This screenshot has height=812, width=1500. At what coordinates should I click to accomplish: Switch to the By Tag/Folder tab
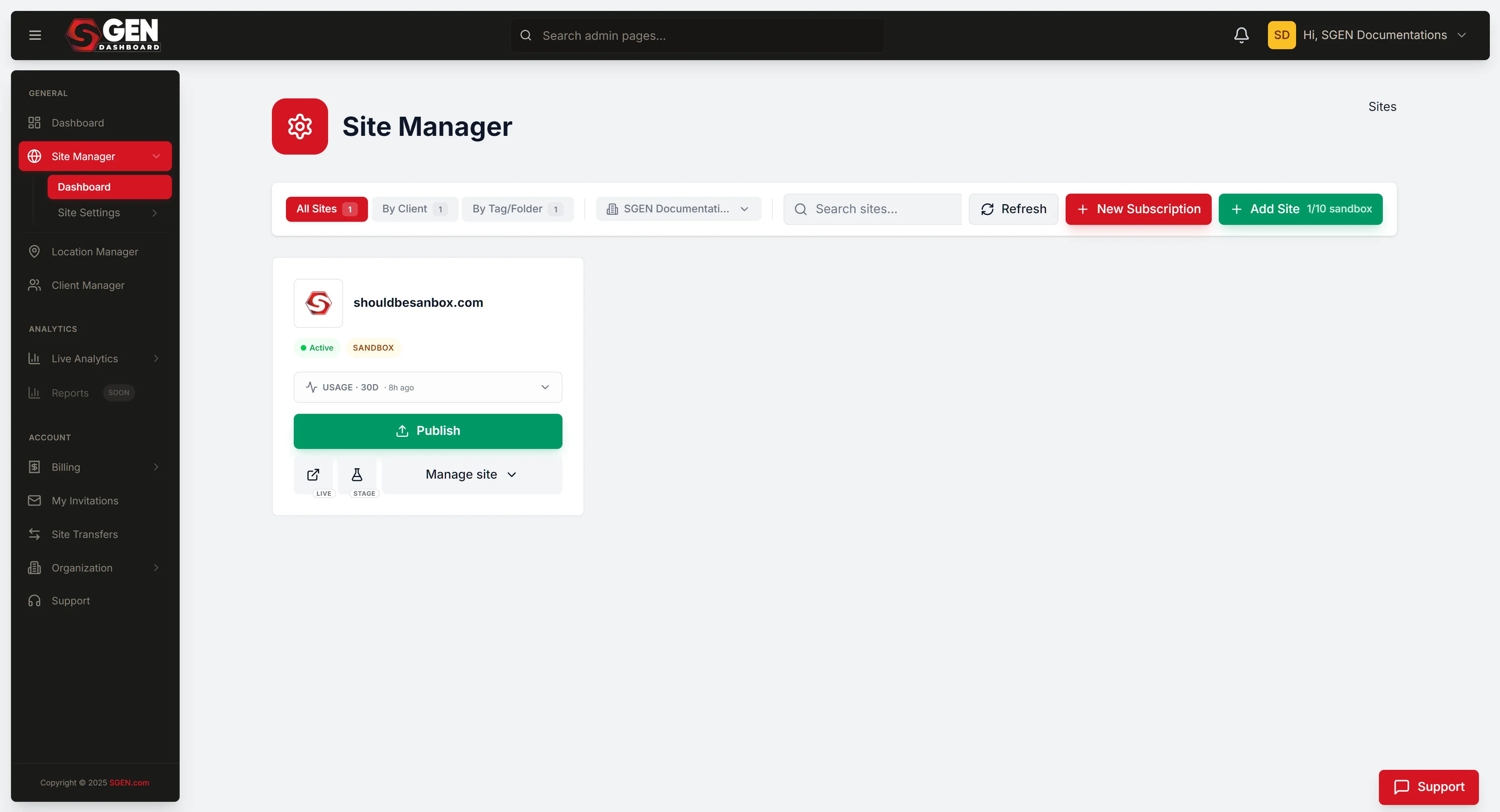(518, 209)
